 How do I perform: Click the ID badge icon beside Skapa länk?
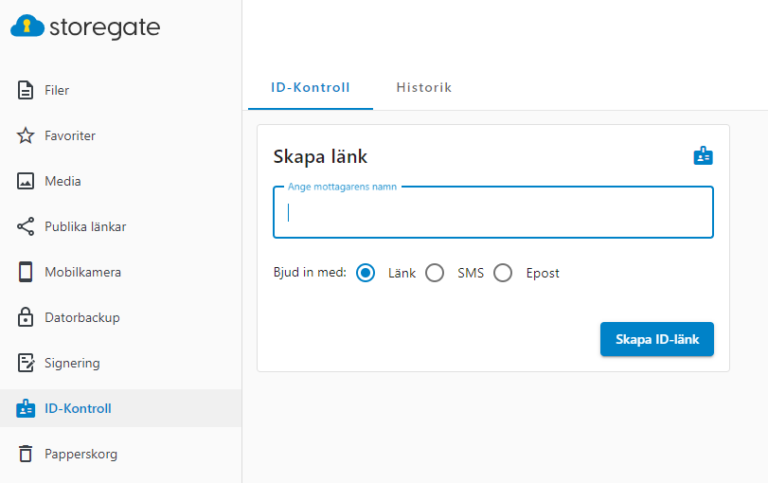(703, 156)
